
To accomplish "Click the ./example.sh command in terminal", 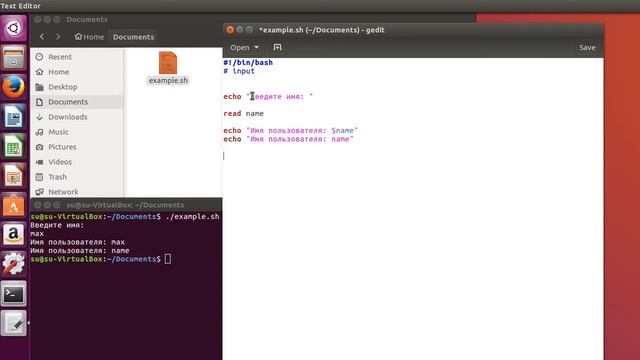I will 192,217.
